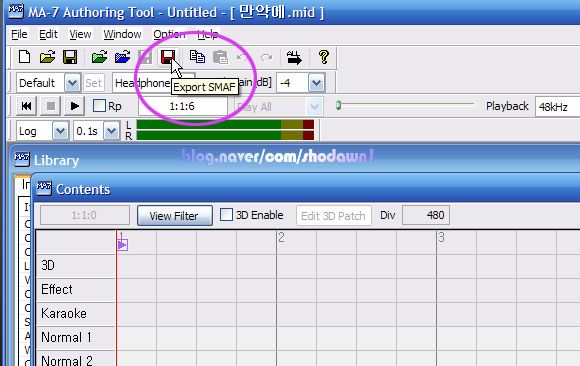Toggle the Rp repeat checkbox

(99, 106)
